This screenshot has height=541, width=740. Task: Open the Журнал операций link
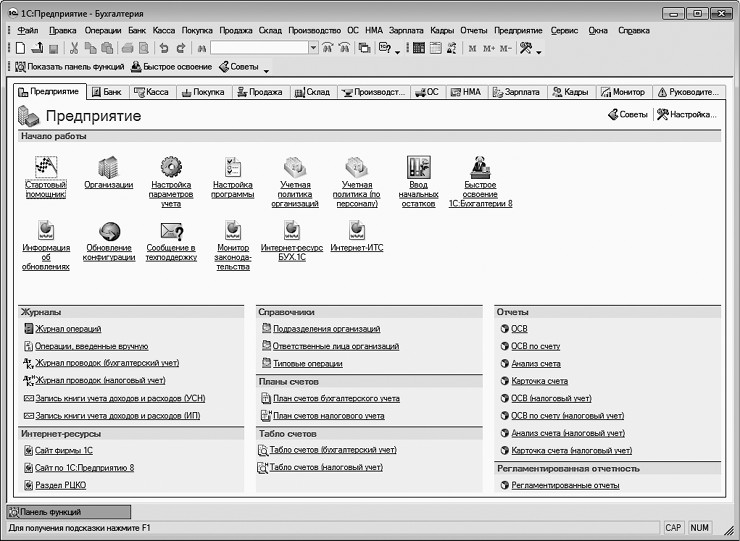click(68, 329)
